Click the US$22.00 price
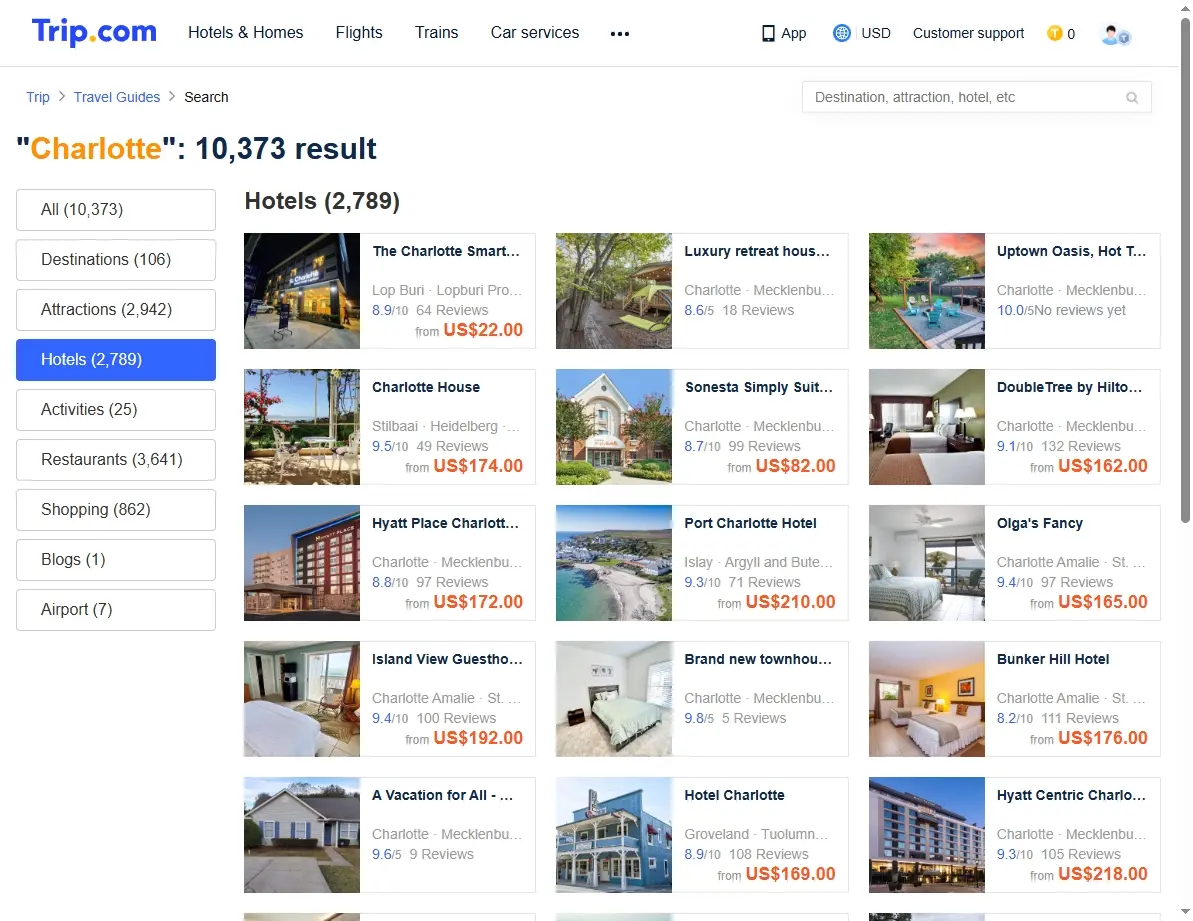 tap(483, 330)
